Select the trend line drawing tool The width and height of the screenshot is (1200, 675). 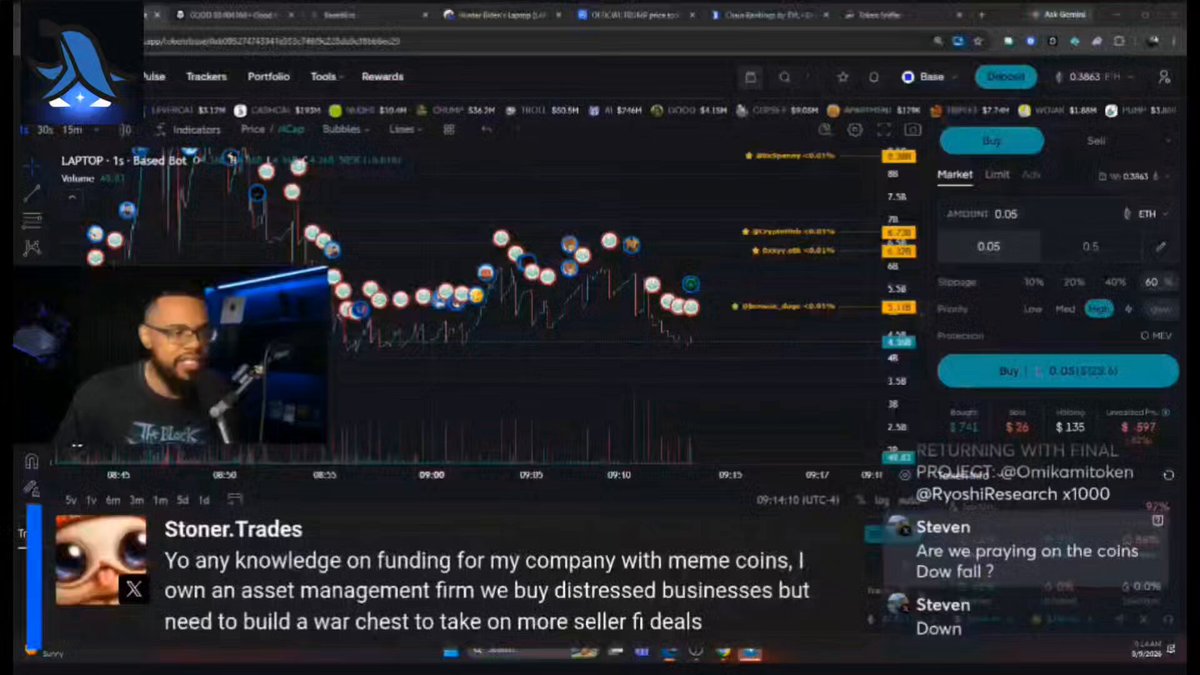(32, 192)
